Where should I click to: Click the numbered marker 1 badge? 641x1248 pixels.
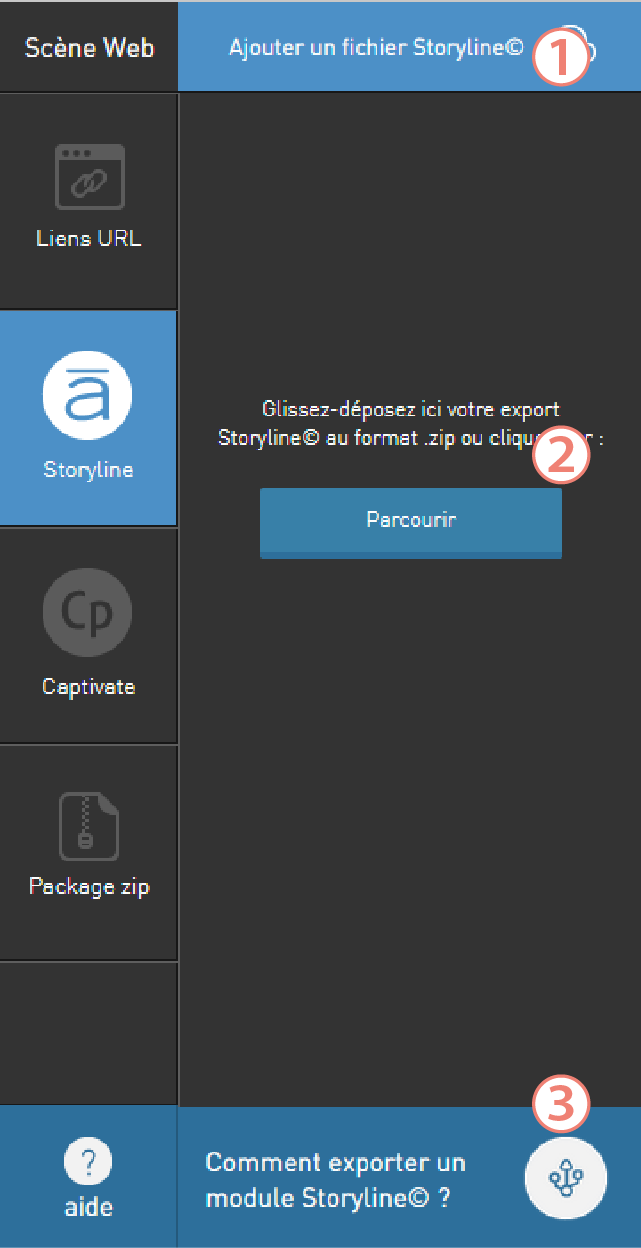point(561,57)
